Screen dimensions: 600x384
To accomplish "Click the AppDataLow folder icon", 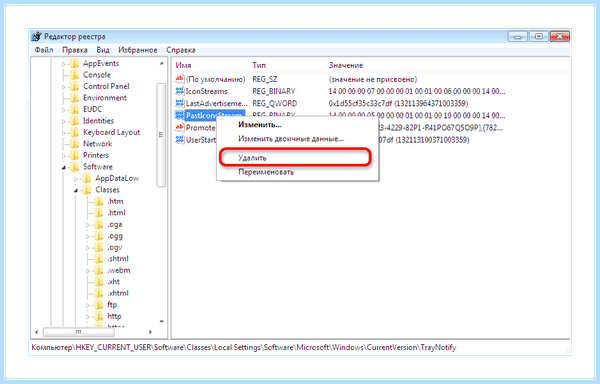I will click(87, 178).
